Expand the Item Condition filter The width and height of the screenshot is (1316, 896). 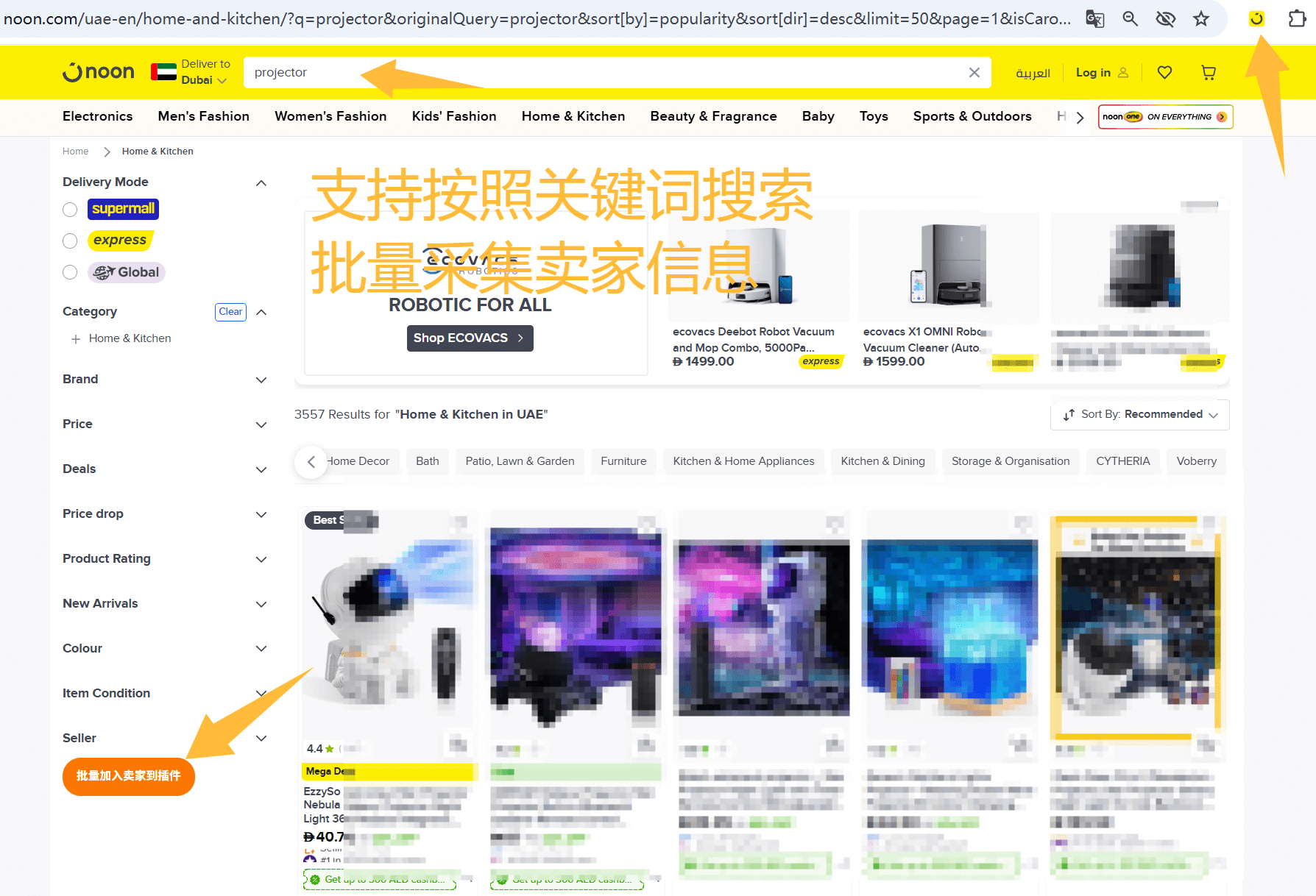(x=261, y=693)
